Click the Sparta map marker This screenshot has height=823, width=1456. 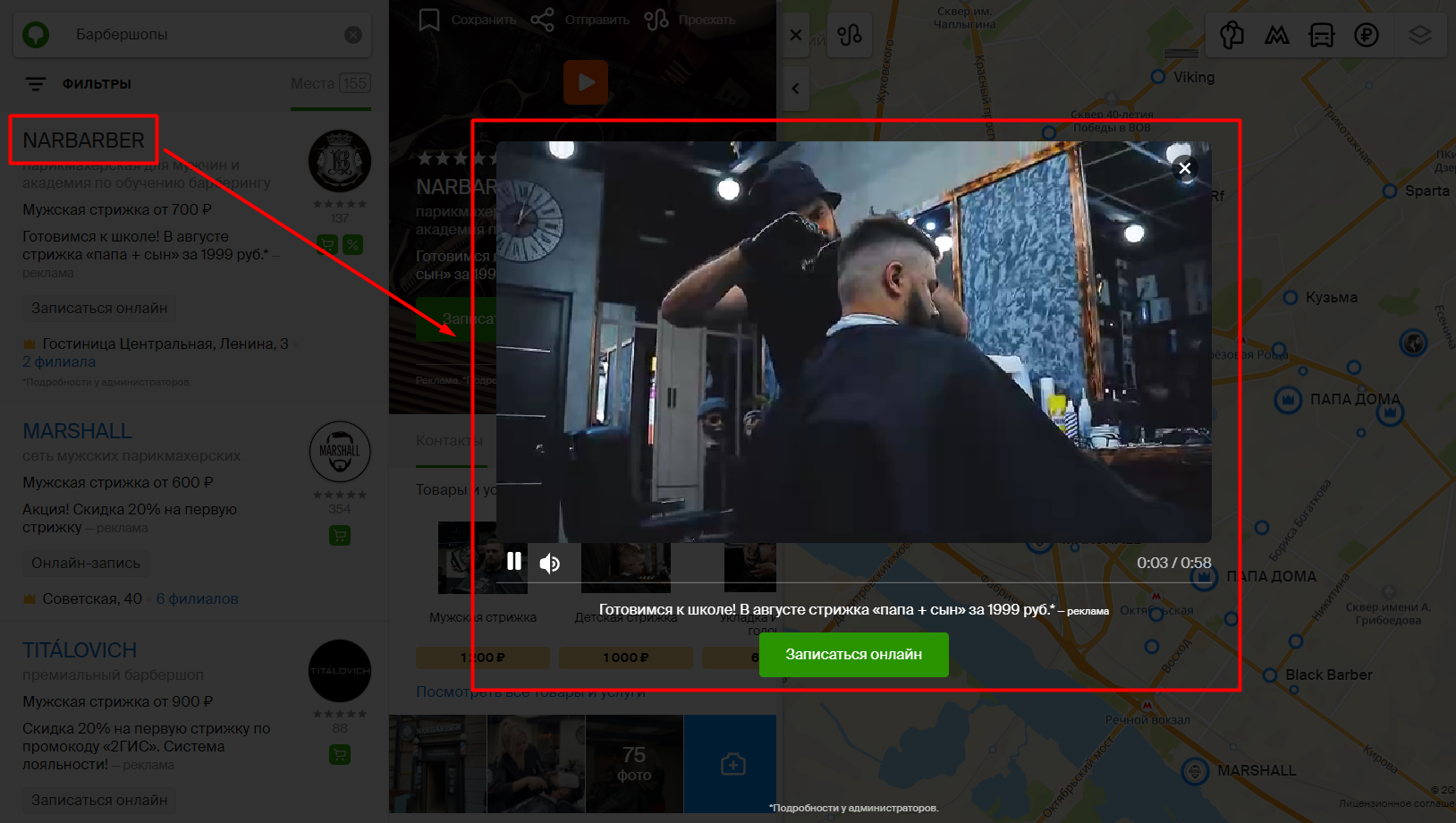1390,191
